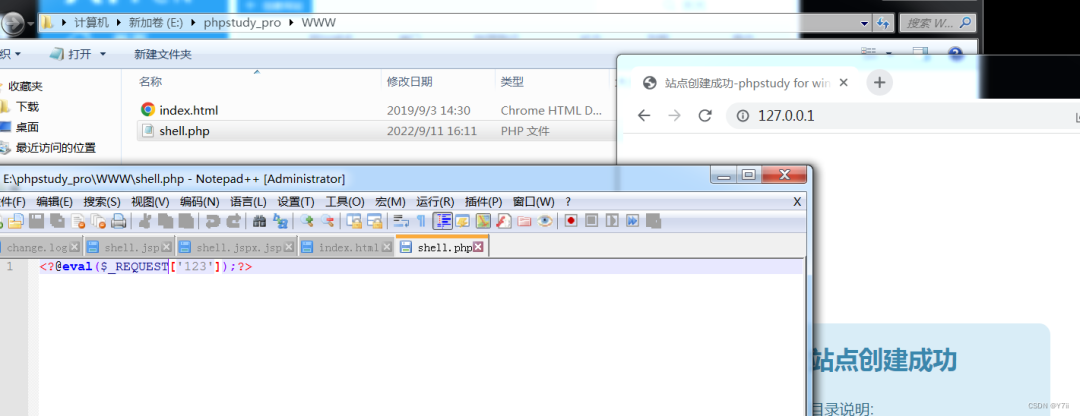
Task: Toggle file monitoring eye icon
Action: click(x=545, y=221)
